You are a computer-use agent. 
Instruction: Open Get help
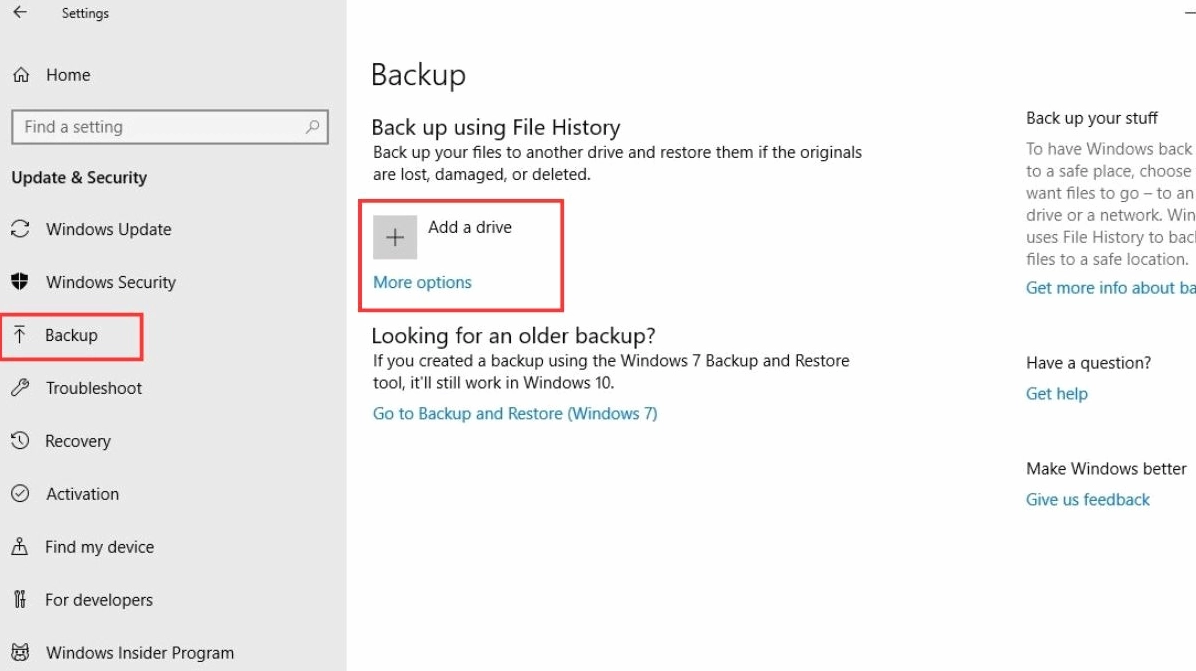coord(1056,393)
